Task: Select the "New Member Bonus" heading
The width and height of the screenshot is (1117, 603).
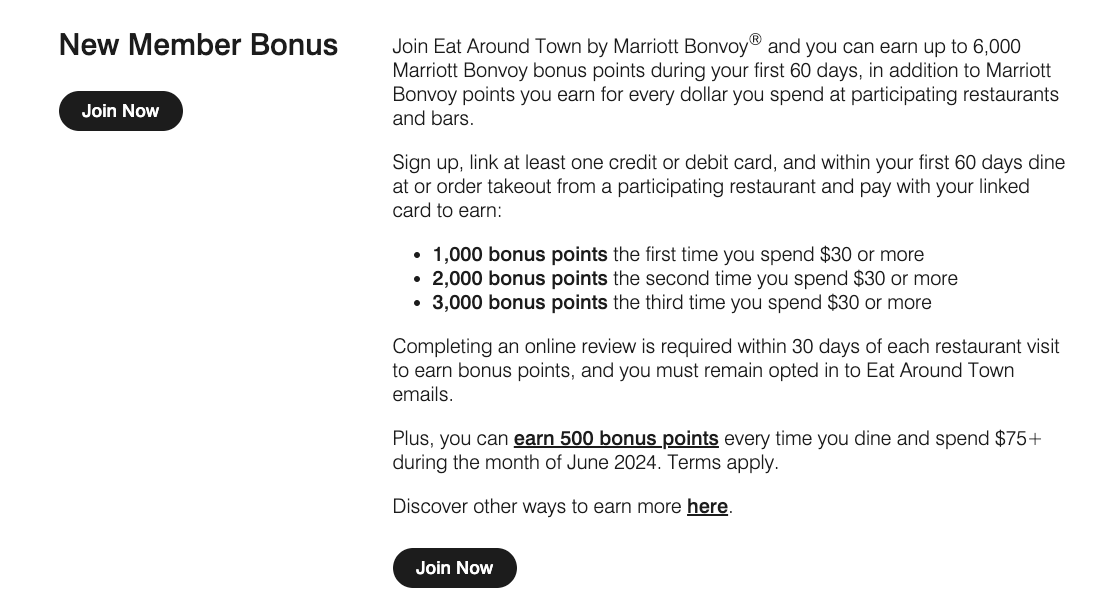Action: pyautogui.click(x=197, y=45)
